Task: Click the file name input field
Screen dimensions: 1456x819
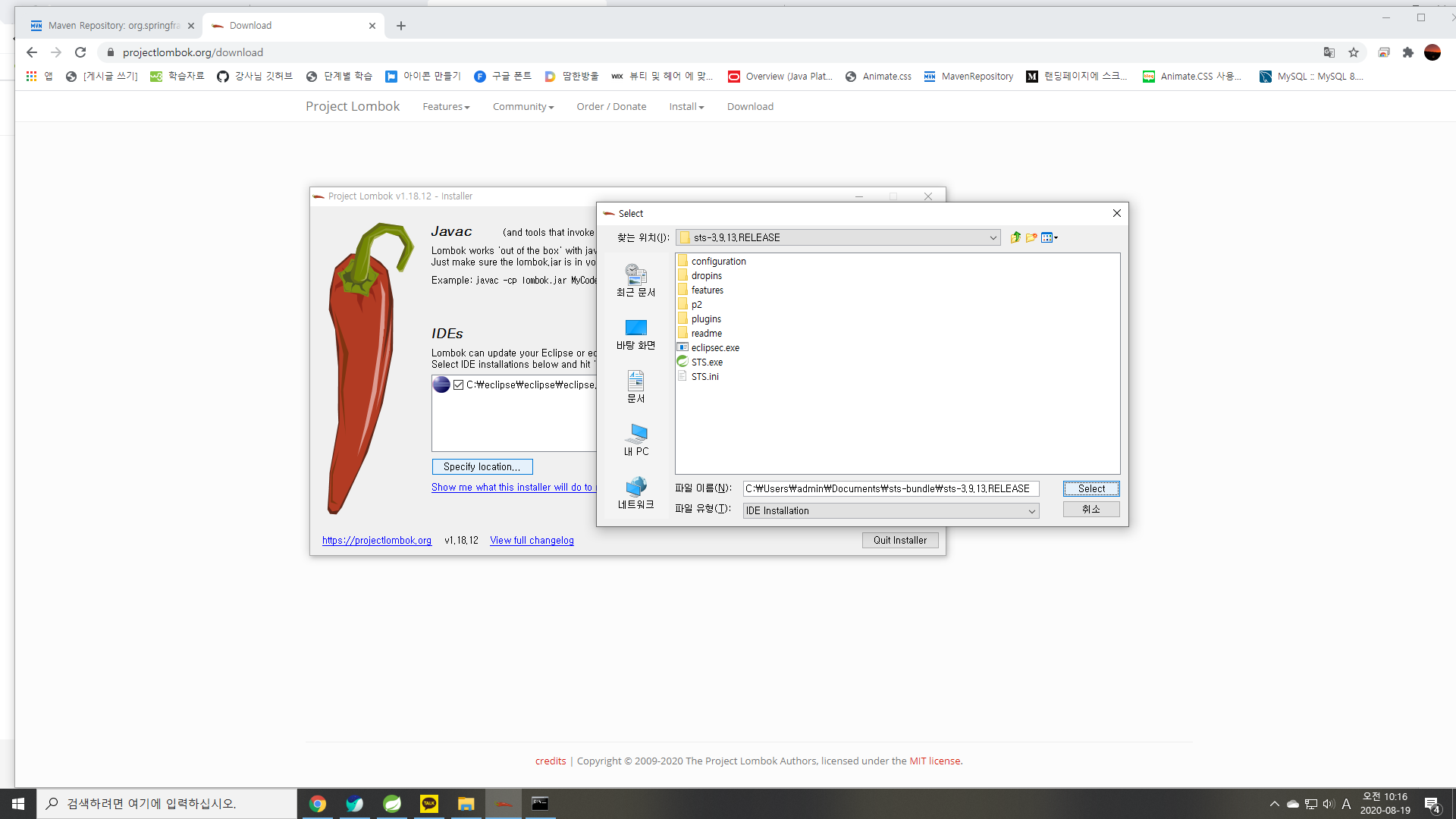Action: tap(890, 488)
